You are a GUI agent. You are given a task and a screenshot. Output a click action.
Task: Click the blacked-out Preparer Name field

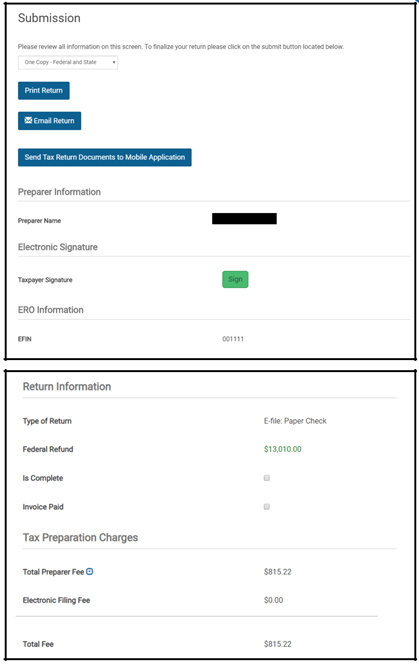tap(244, 219)
